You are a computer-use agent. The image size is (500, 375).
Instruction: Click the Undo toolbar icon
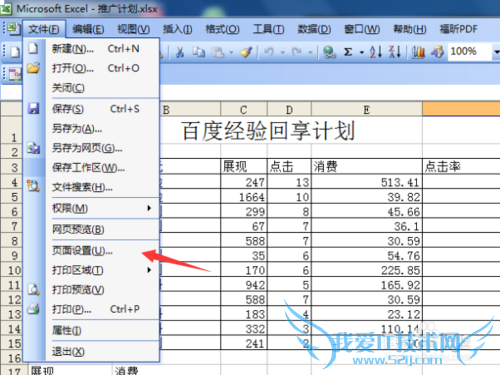pos(269,52)
